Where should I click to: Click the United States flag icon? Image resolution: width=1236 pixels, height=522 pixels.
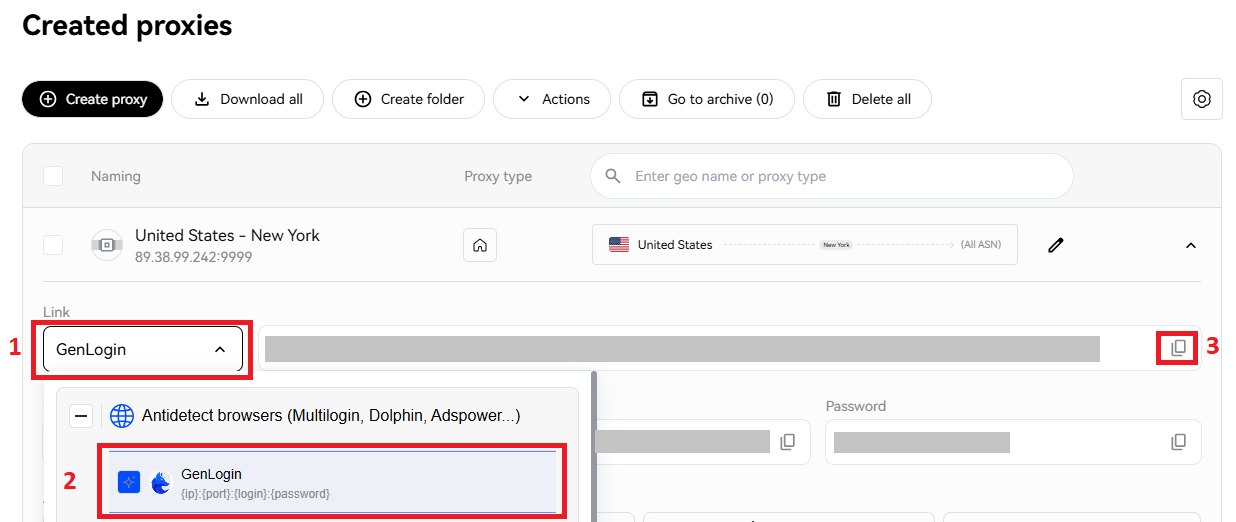click(619, 245)
